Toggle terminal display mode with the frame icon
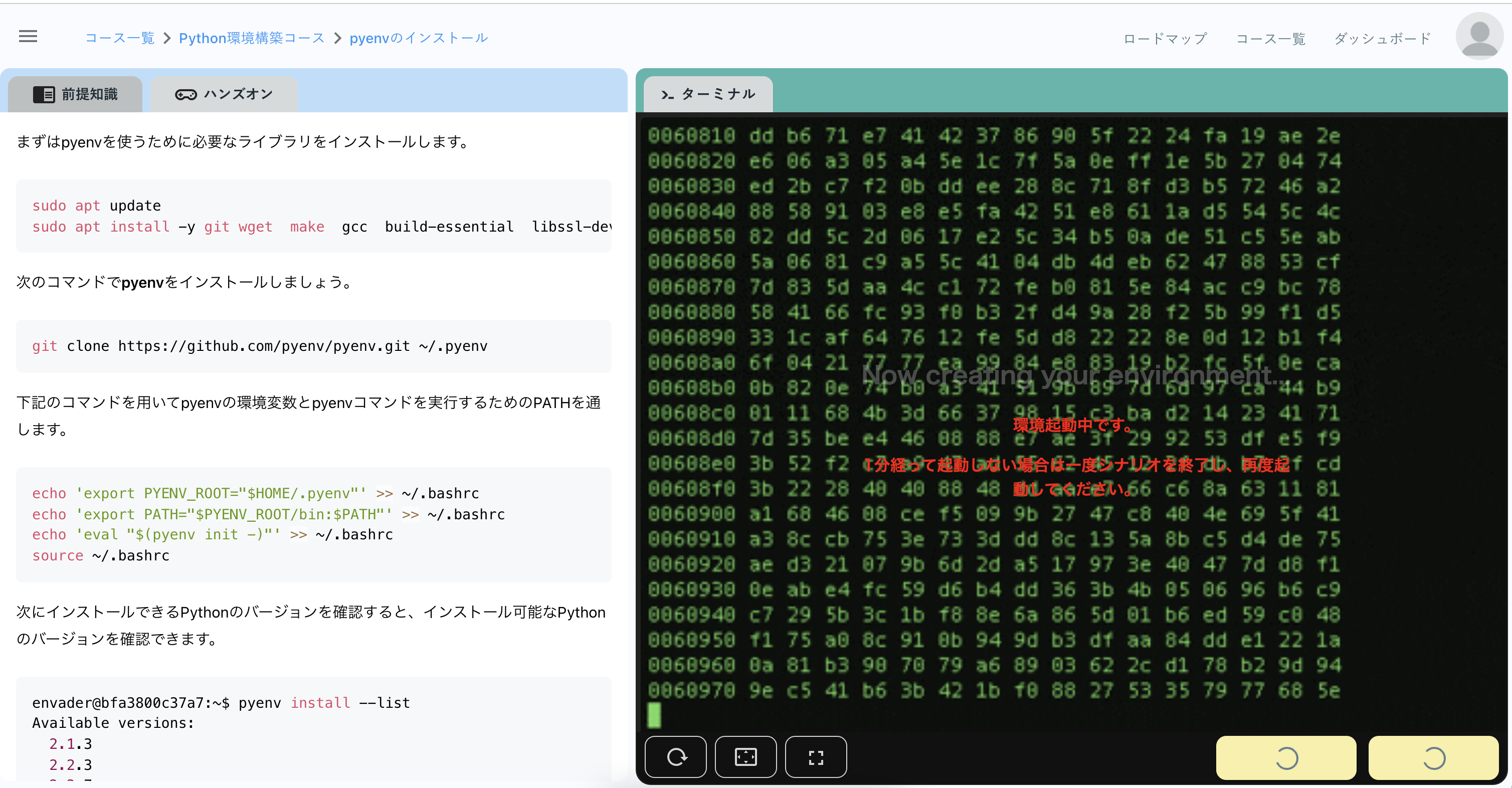 (x=745, y=757)
